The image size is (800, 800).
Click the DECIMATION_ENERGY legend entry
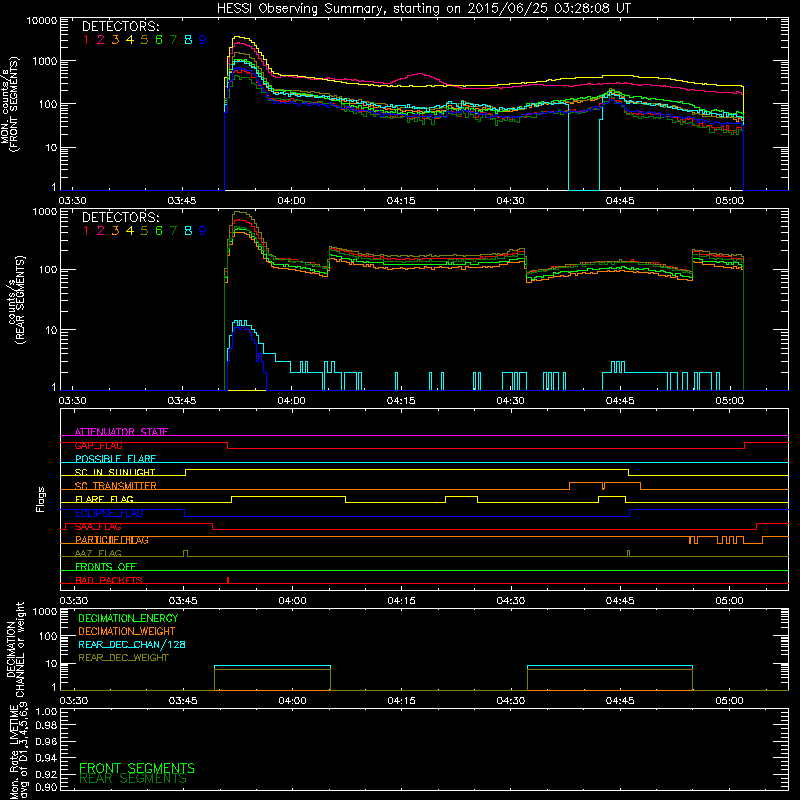click(128, 618)
